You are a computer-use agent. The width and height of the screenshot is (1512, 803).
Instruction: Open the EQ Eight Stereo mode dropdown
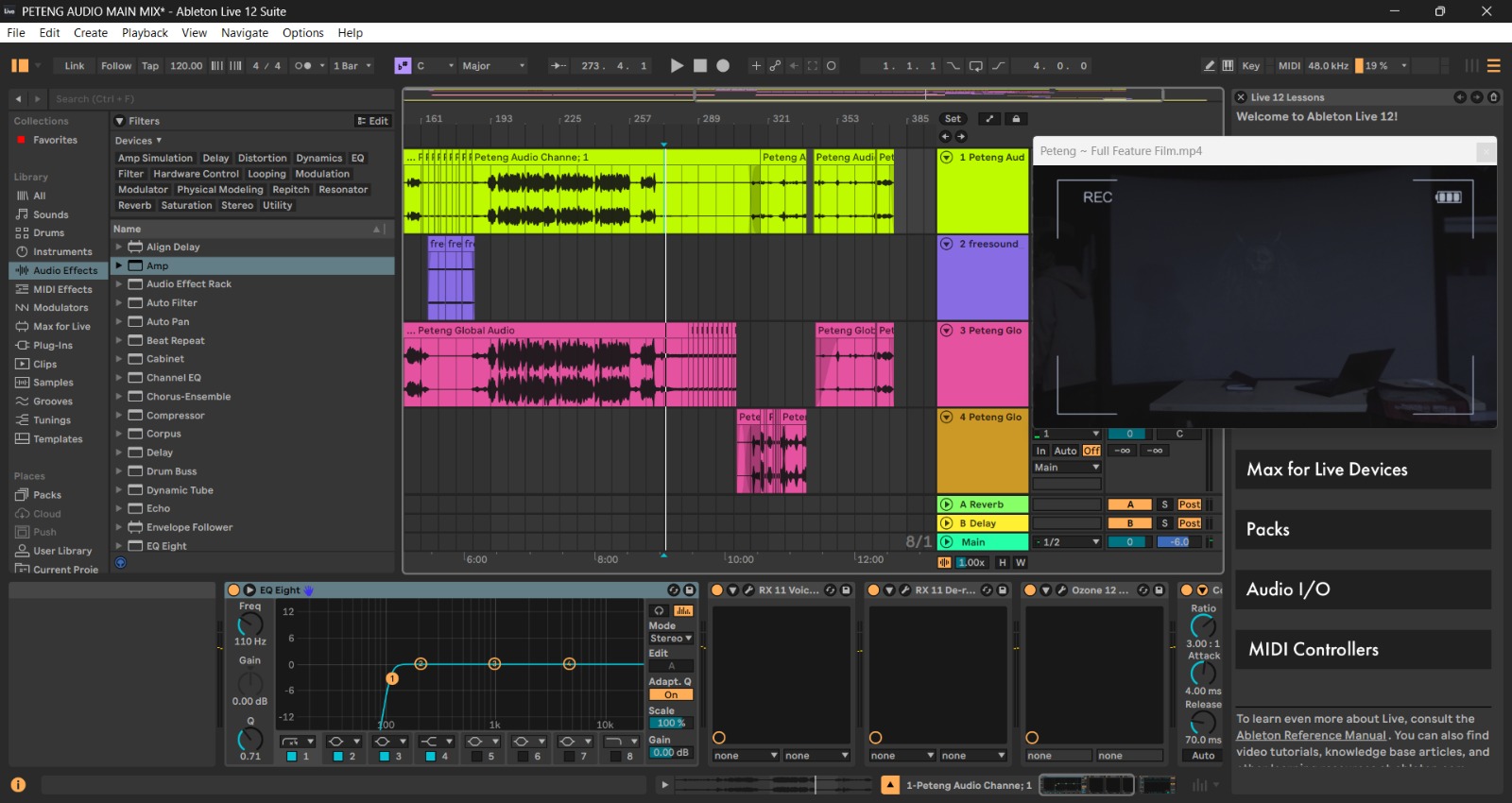[x=671, y=639]
